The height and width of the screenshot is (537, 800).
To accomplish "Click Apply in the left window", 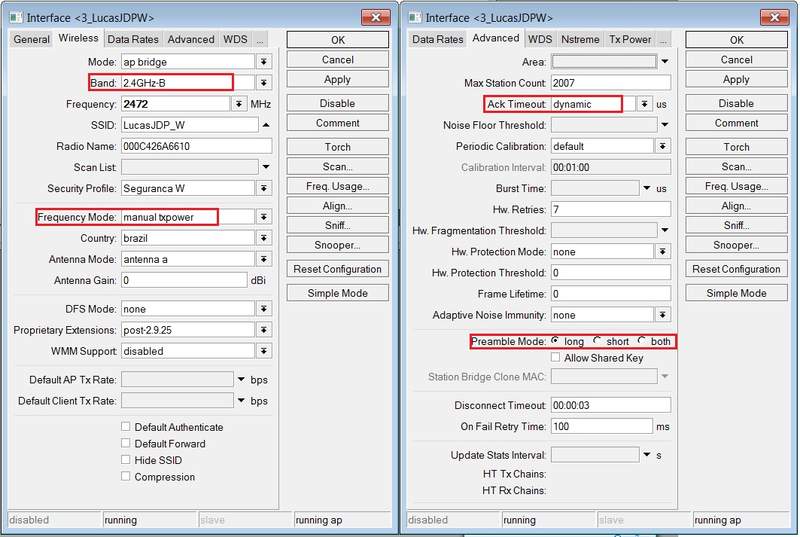I will [338, 80].
